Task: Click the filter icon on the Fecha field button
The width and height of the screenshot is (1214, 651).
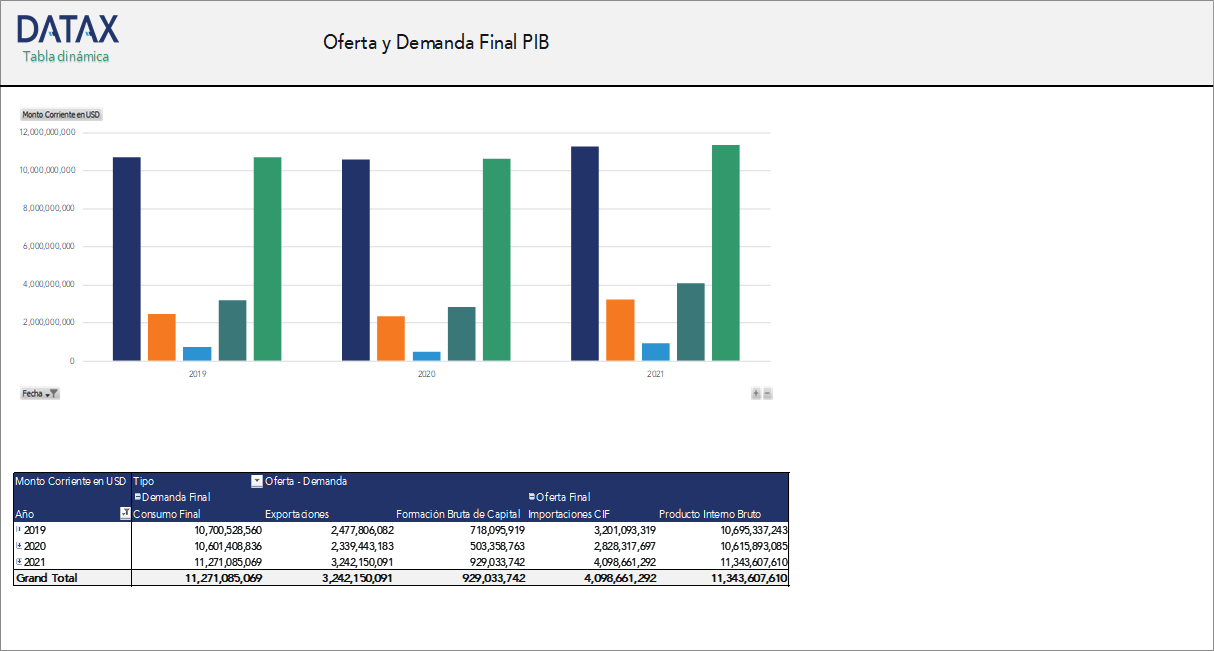Action: (x=53, y=391)
